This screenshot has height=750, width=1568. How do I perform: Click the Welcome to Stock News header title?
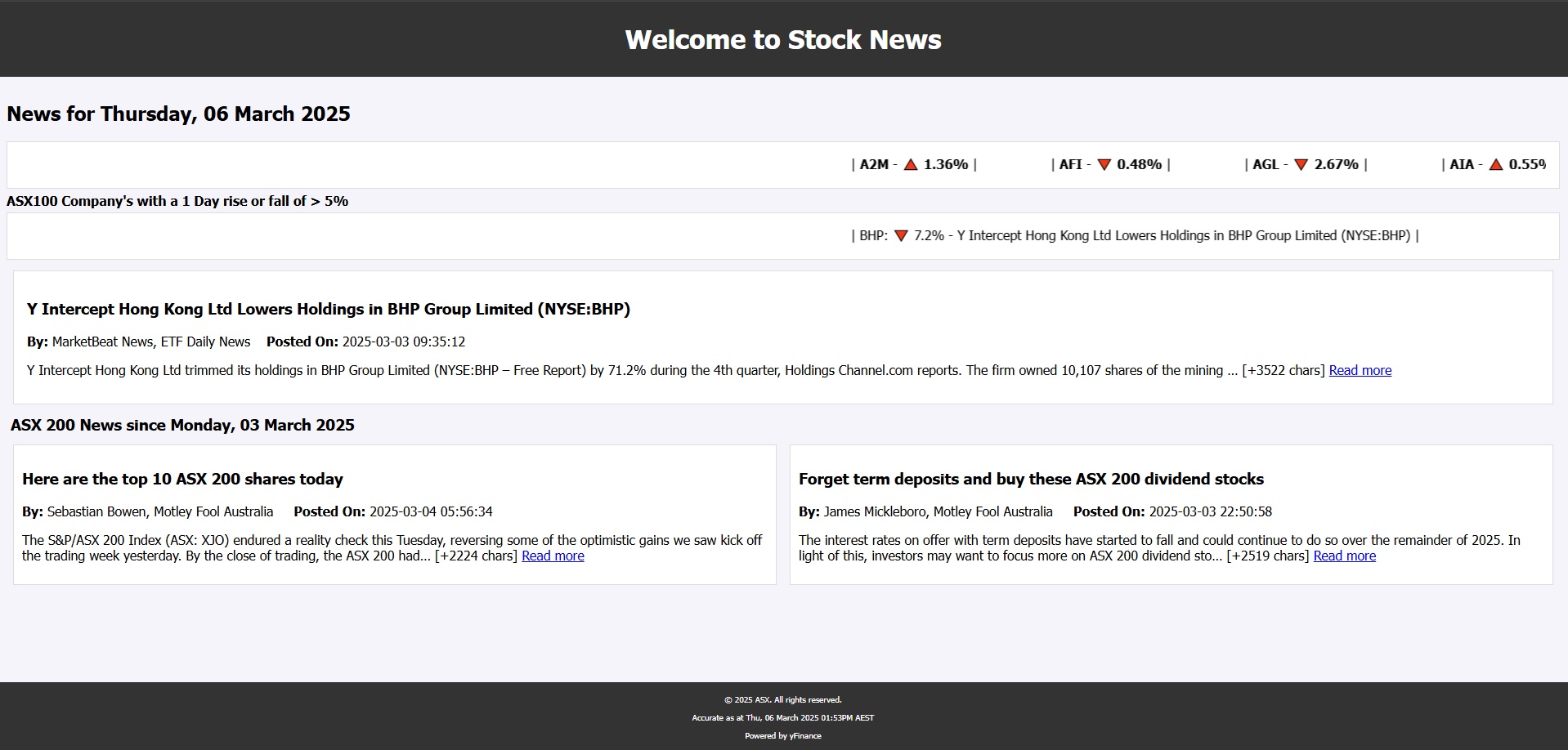click(x=783, y=39)
